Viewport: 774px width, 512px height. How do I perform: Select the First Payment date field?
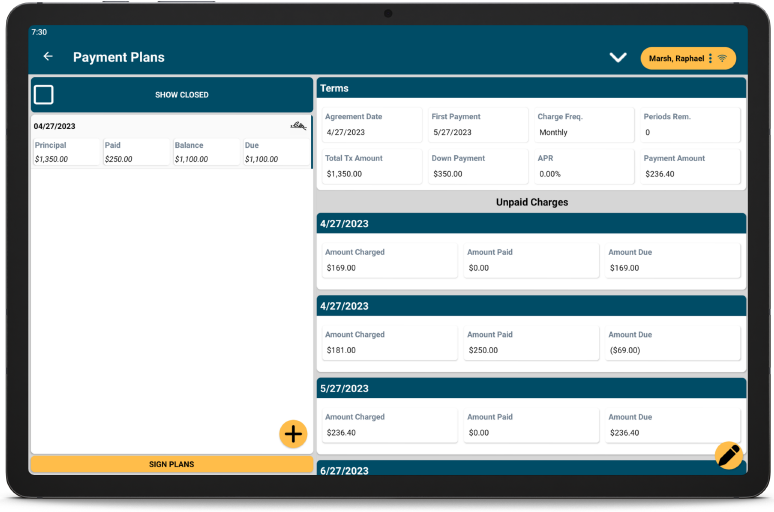(477, 125)
